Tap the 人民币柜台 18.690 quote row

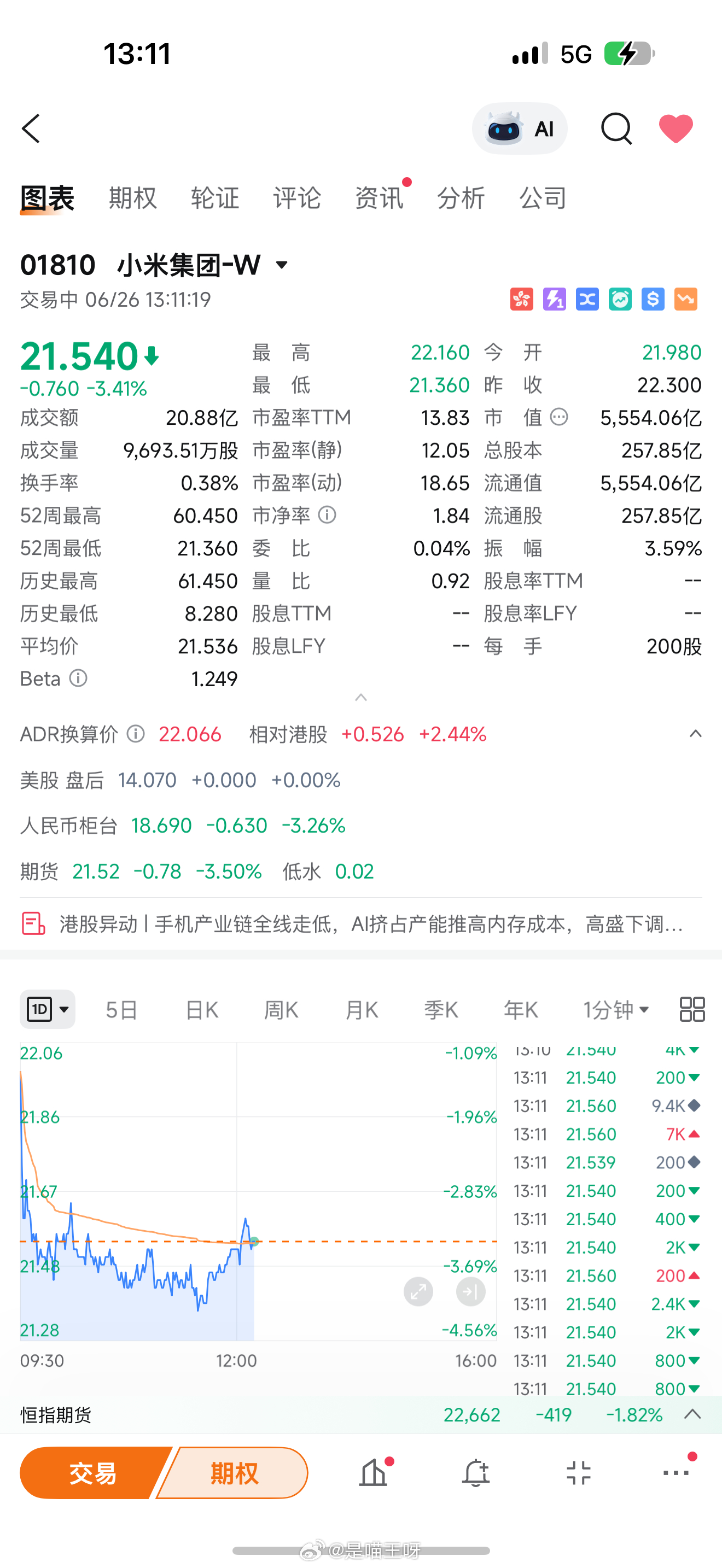pyautogui.click(x=183, y=826)
